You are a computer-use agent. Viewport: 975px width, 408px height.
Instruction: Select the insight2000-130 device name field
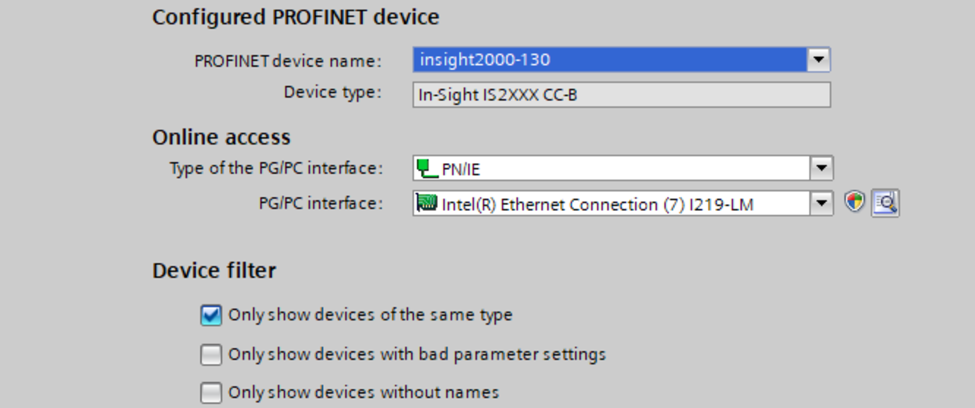(610, 60)
